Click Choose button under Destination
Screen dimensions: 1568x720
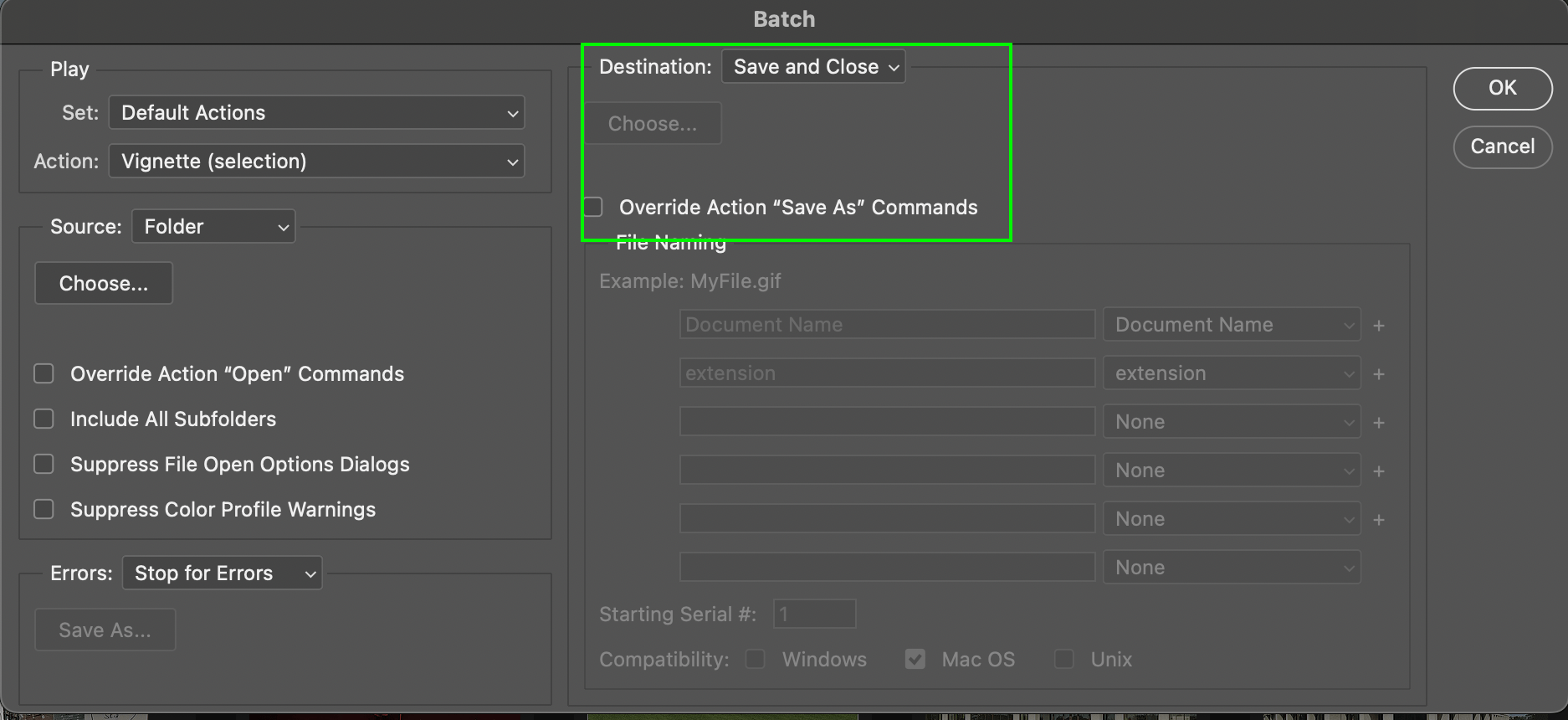653,124
